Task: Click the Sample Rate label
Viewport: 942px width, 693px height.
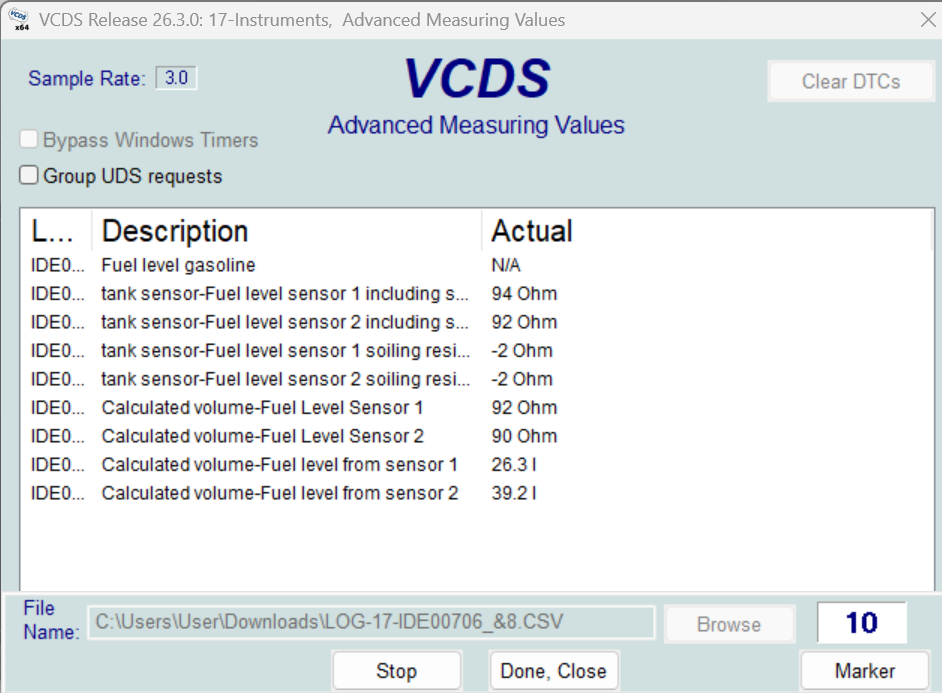Action: pos(87,79)
